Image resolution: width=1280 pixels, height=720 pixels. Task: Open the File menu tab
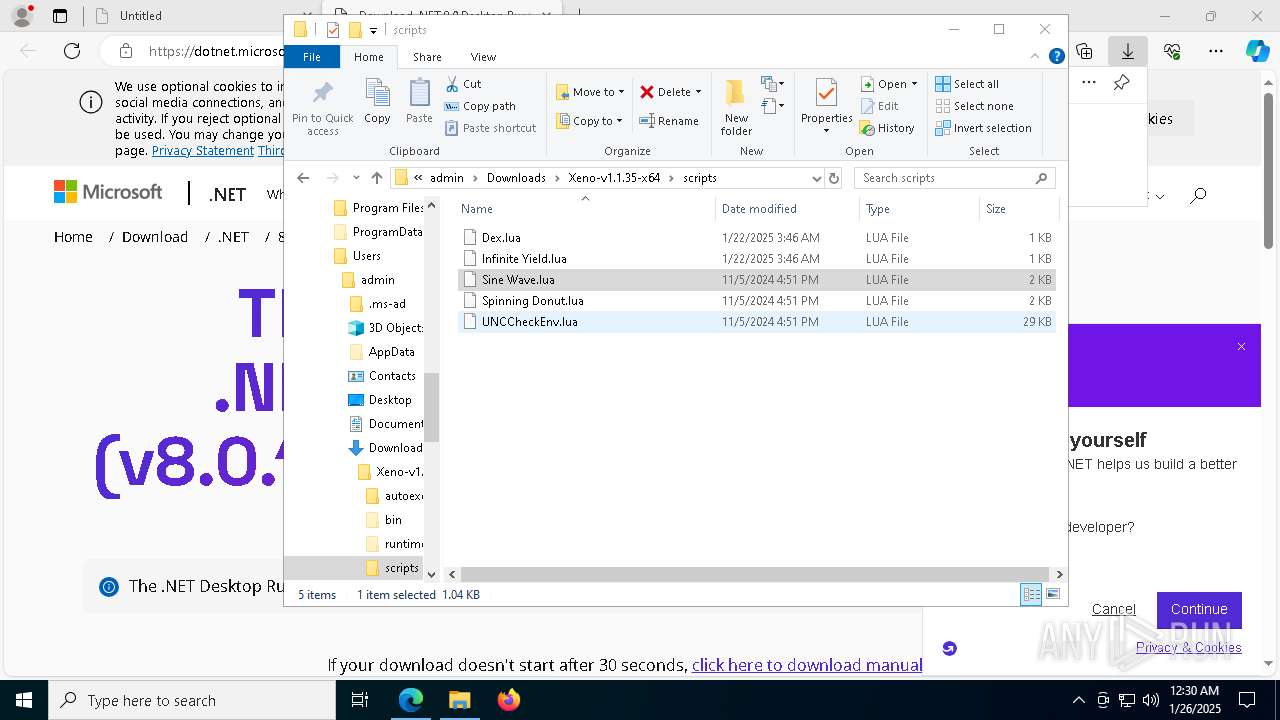click(x=312, y=57)
